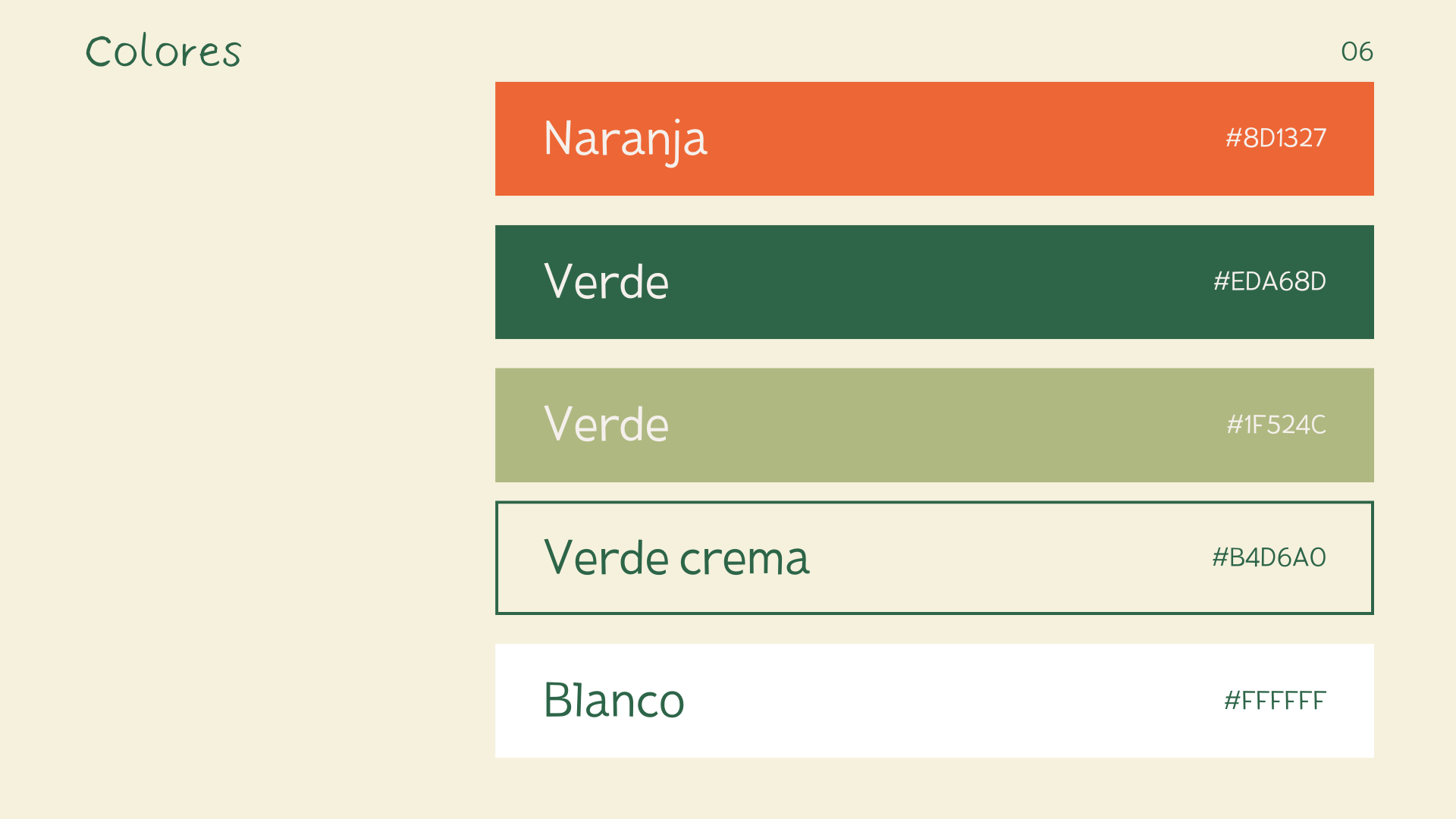This screenshot has height=819, width=1456.
Task: Click the hex code #EDA68D
Action: [x=1269, y=281]
